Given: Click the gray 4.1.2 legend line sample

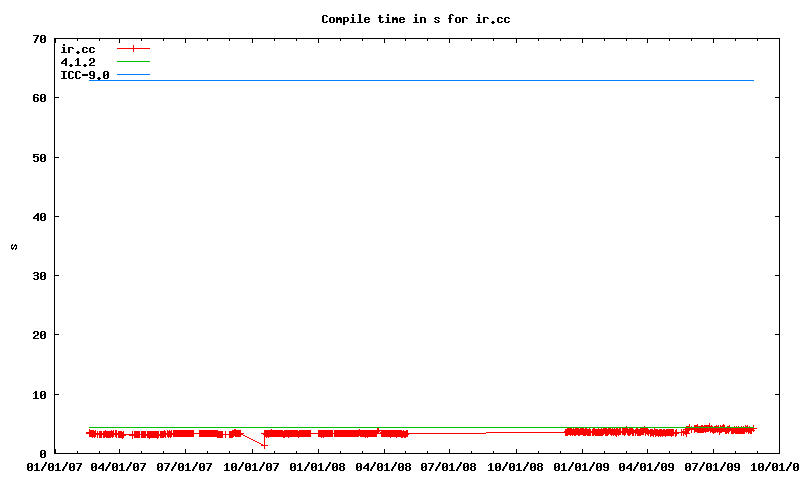Looking at the screenshot, I should click(x=133, y=62).
